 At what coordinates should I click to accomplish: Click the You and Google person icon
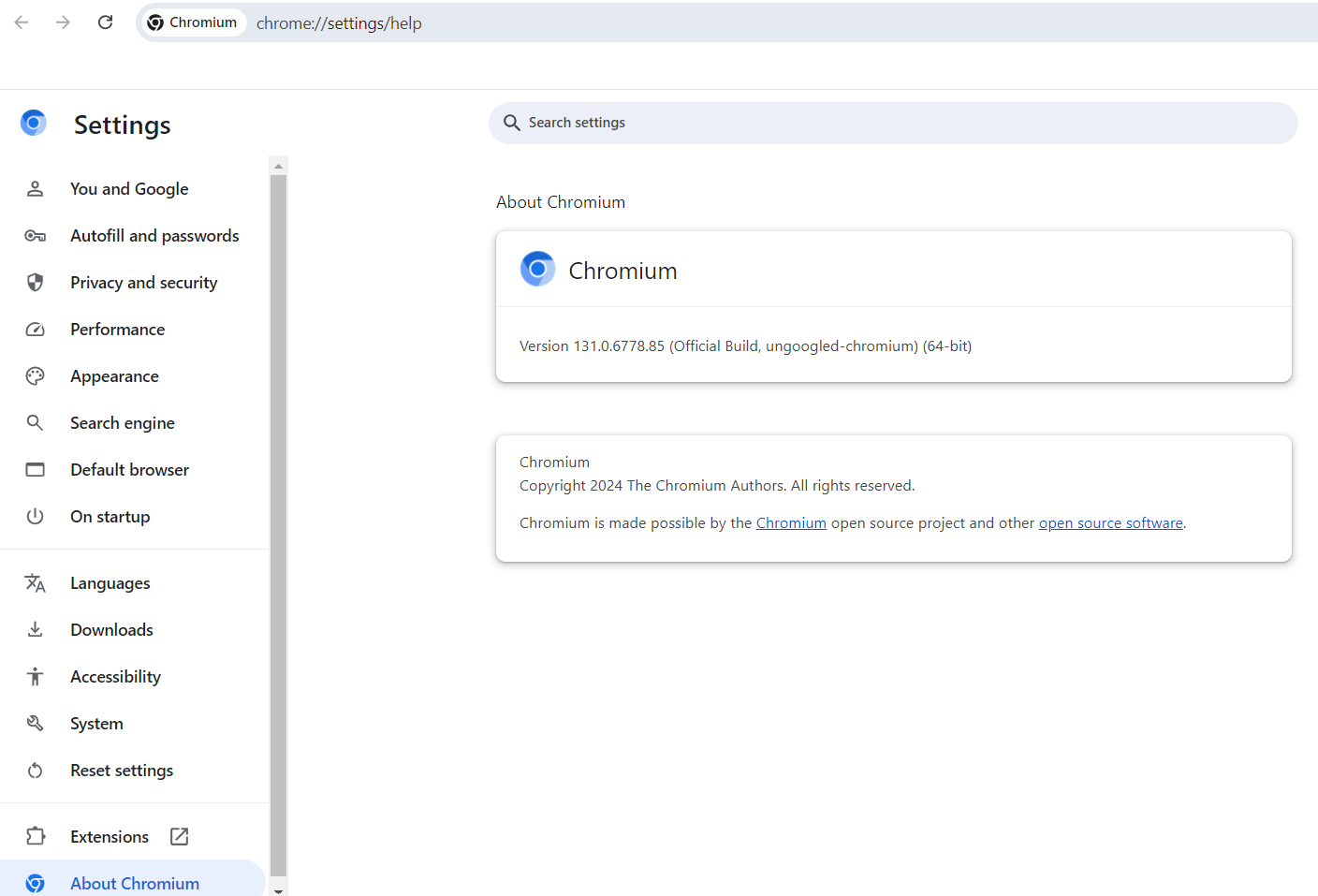pyautogui.click(x=35, y=189)
